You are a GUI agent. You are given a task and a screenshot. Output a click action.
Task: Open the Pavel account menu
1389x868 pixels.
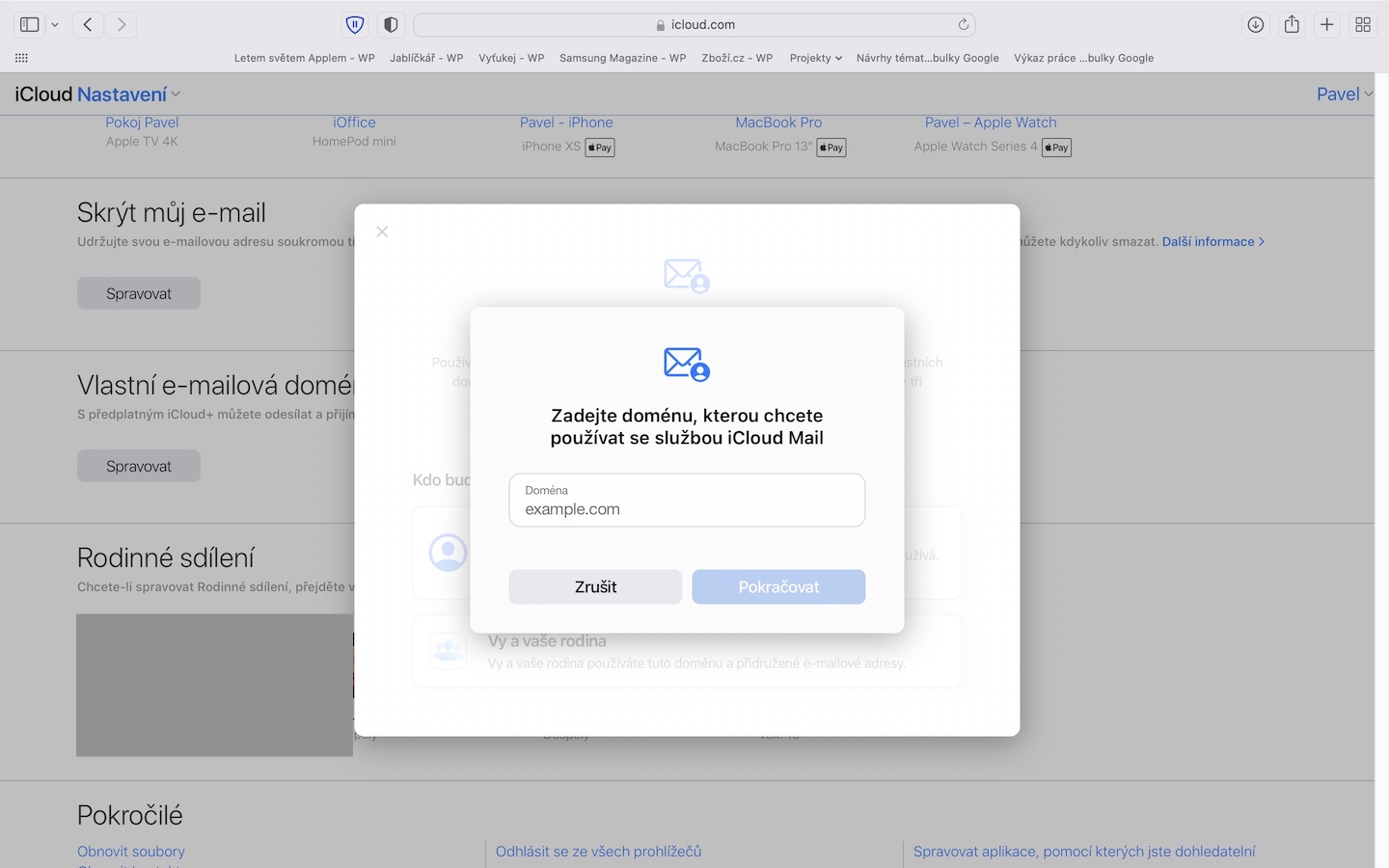(1345, 95)
